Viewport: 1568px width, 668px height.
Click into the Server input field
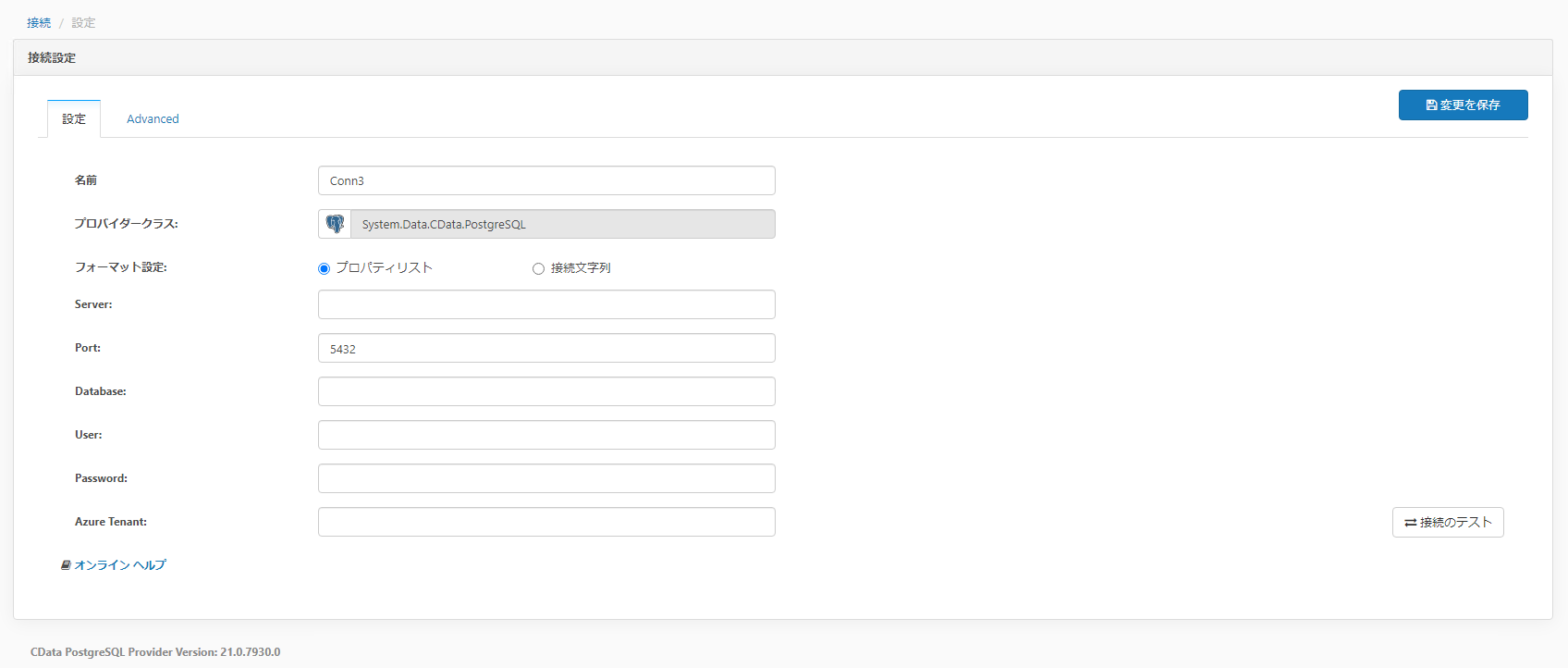[x=545, y=304]
